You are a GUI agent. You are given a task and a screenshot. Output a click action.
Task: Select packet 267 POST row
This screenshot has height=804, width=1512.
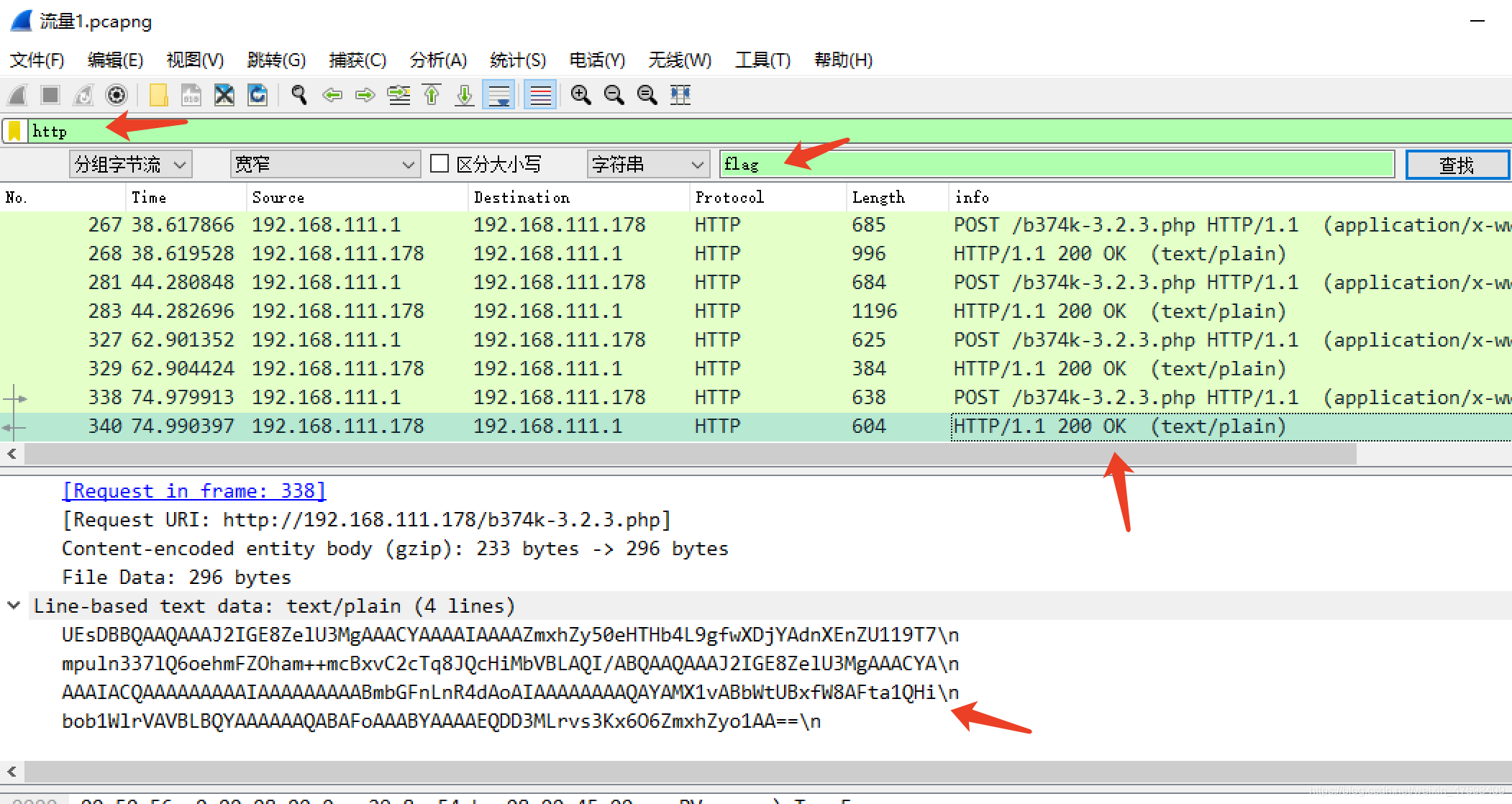click(756, 224)
